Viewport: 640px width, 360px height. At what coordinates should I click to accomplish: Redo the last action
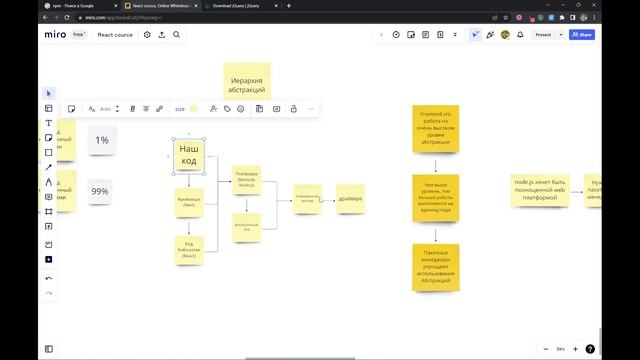49,293
